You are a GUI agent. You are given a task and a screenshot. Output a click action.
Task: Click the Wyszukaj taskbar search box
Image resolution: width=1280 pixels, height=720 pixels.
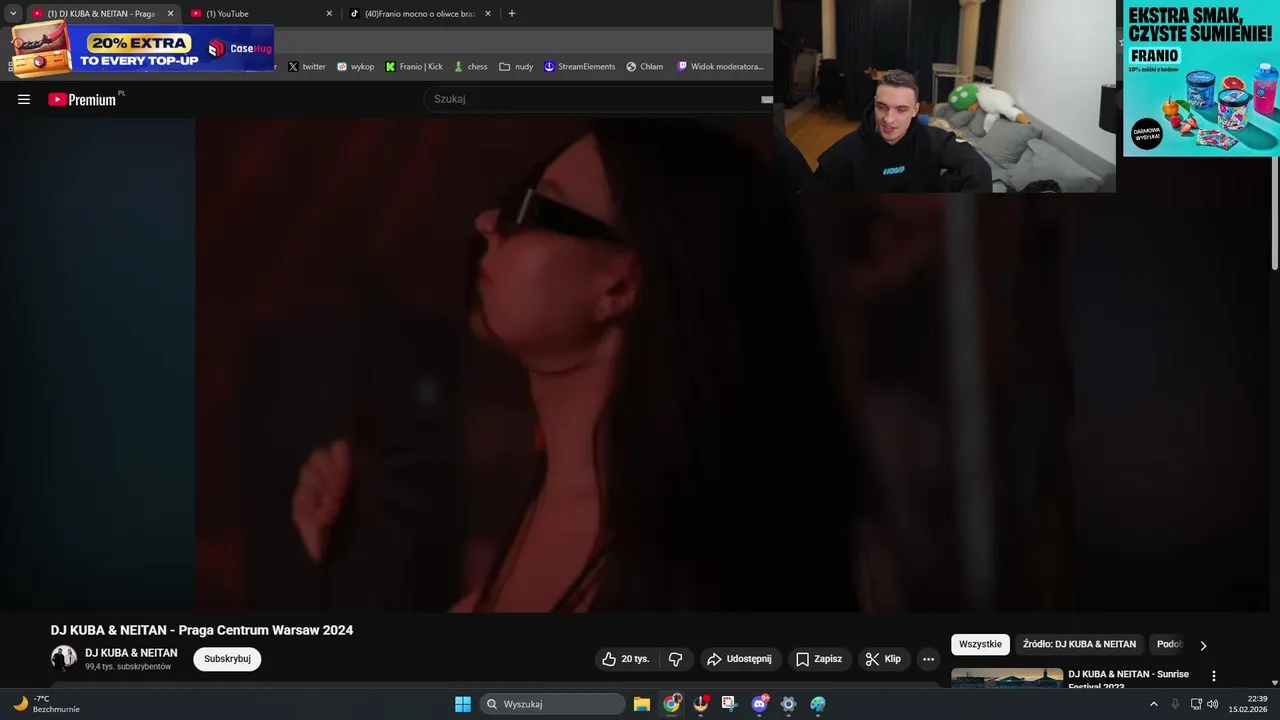pyautogui.click(x=553, y=704)
